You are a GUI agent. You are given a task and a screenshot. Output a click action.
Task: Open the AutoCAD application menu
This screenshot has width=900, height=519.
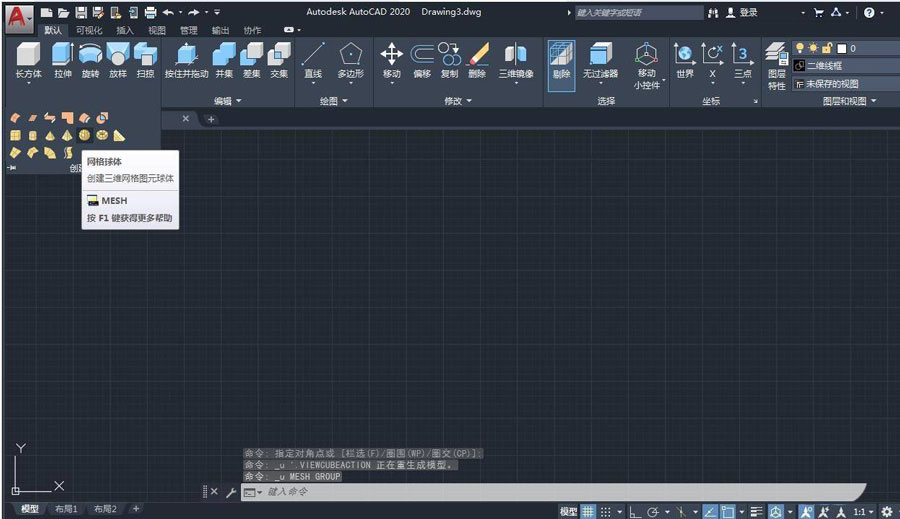(x=18, y=18)
